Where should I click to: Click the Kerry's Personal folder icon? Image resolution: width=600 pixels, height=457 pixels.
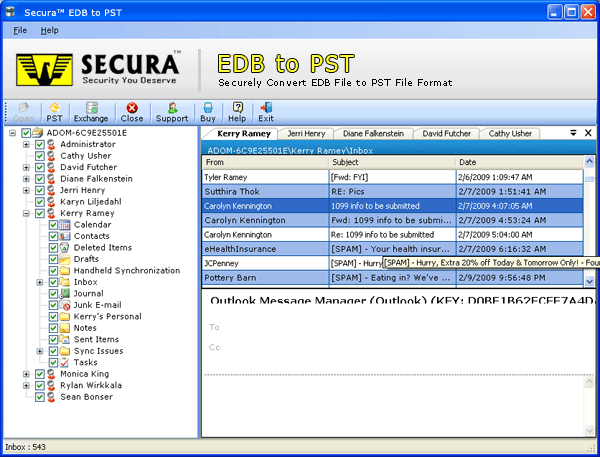coord(65,317)
